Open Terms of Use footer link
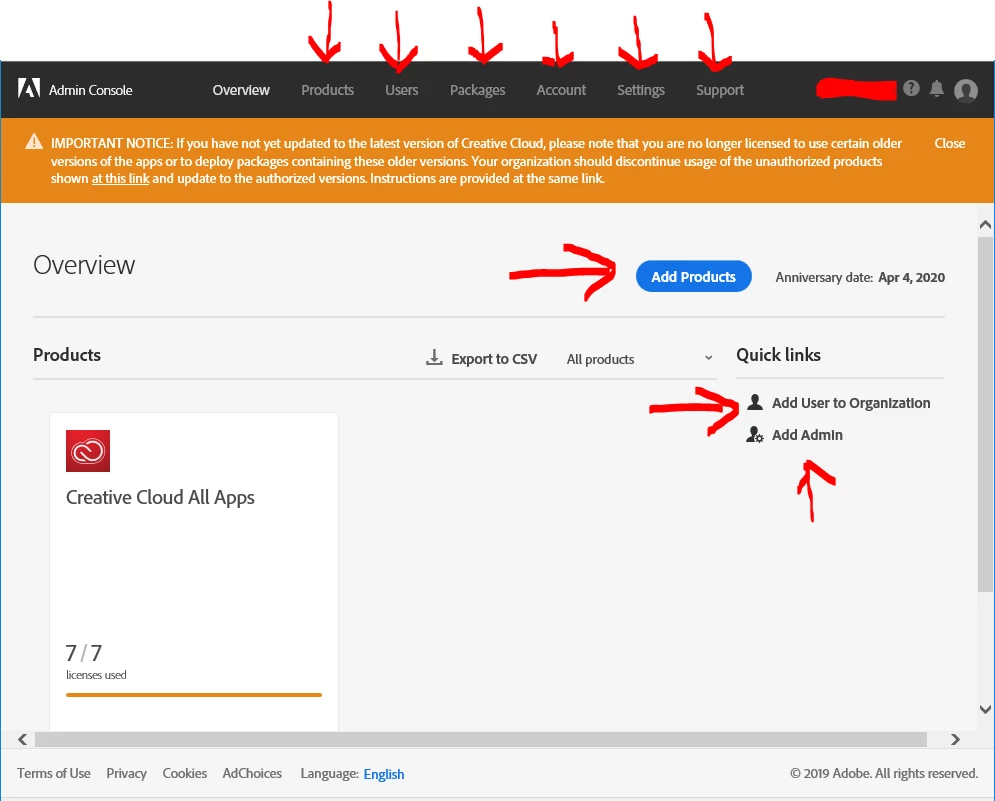 (x=54, y=773)
